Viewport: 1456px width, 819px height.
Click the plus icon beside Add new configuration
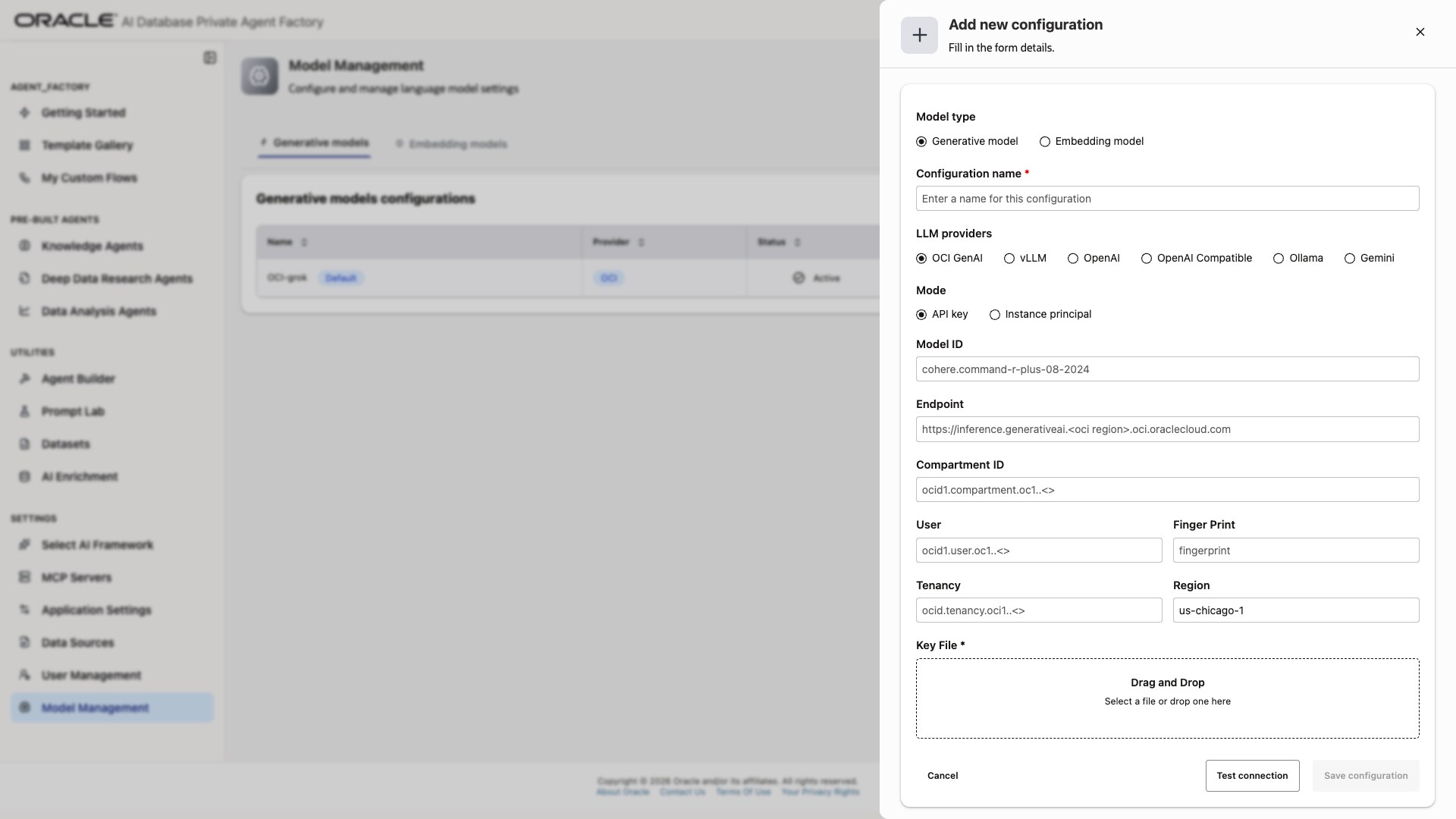pos(919,35)
